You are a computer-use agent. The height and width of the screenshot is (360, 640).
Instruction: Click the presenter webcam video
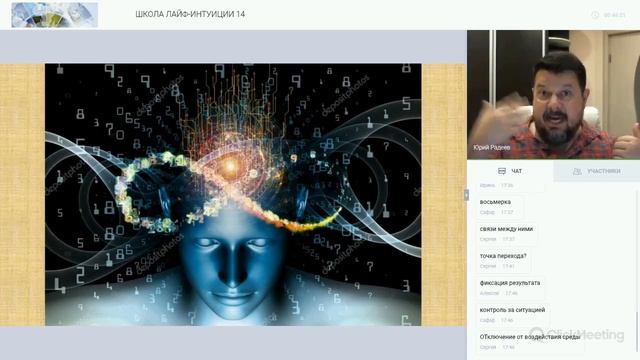coord(553,94)
